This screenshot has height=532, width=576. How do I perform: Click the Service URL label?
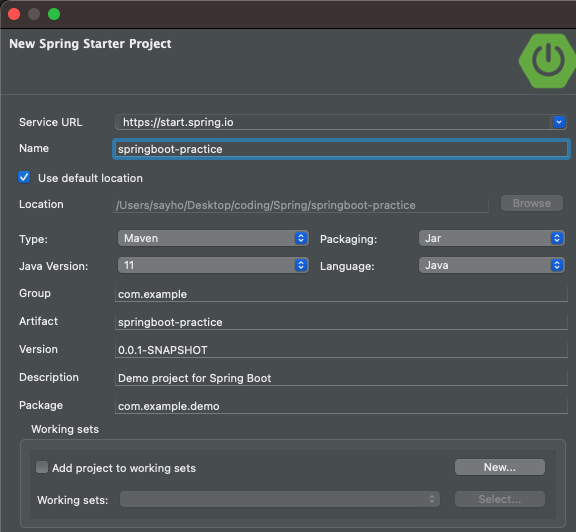(x=51, y=122)
